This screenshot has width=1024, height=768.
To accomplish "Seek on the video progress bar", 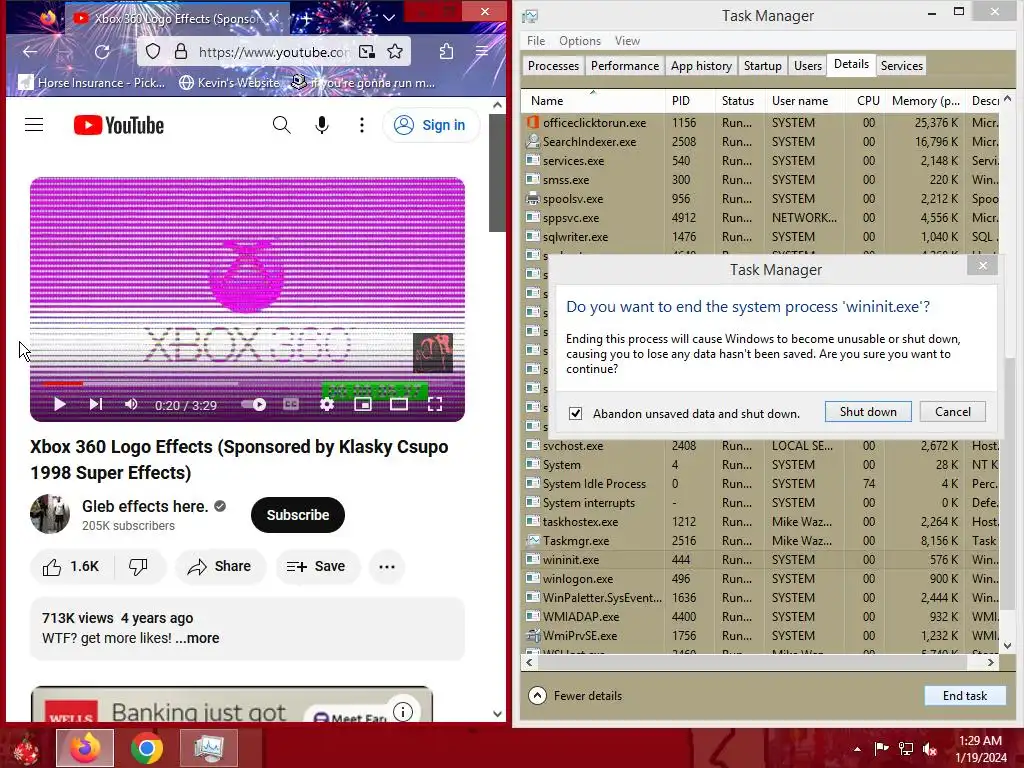I will [247, 383].
